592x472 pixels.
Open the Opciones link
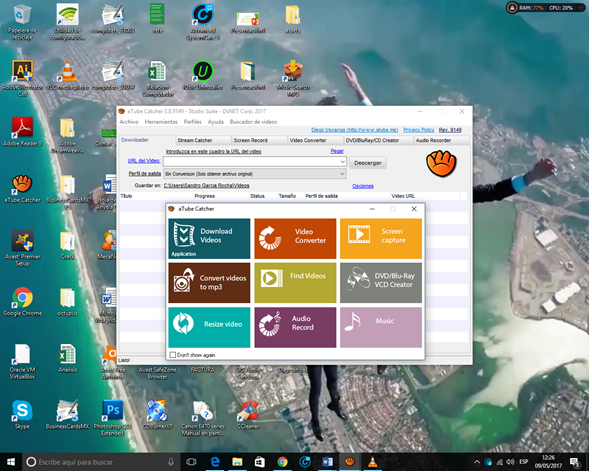click(364, 187)
